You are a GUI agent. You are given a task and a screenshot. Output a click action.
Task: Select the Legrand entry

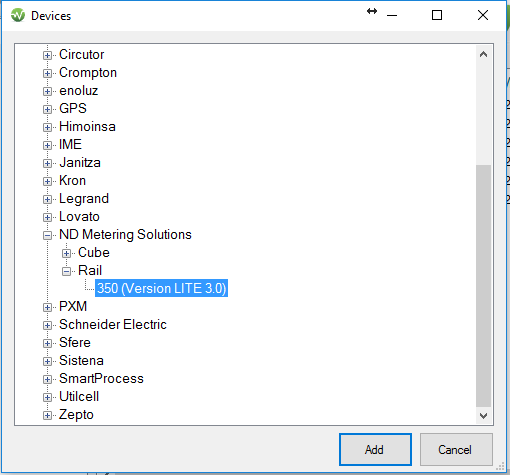[84, 199]
